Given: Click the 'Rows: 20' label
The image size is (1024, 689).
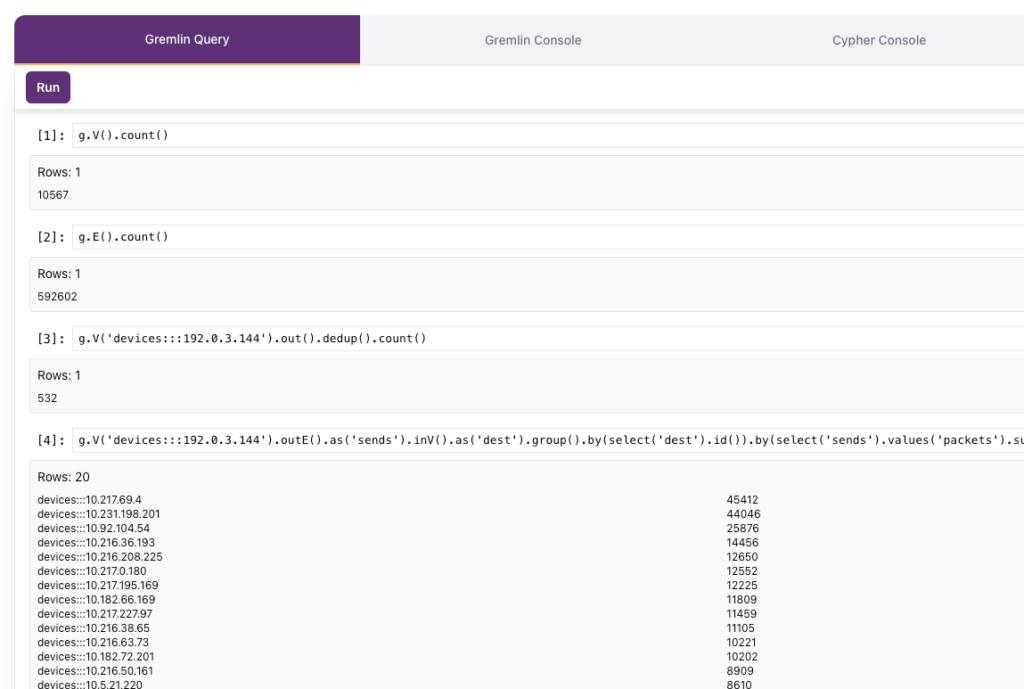Looking at the screenshot, I should [x=63, y=477].
